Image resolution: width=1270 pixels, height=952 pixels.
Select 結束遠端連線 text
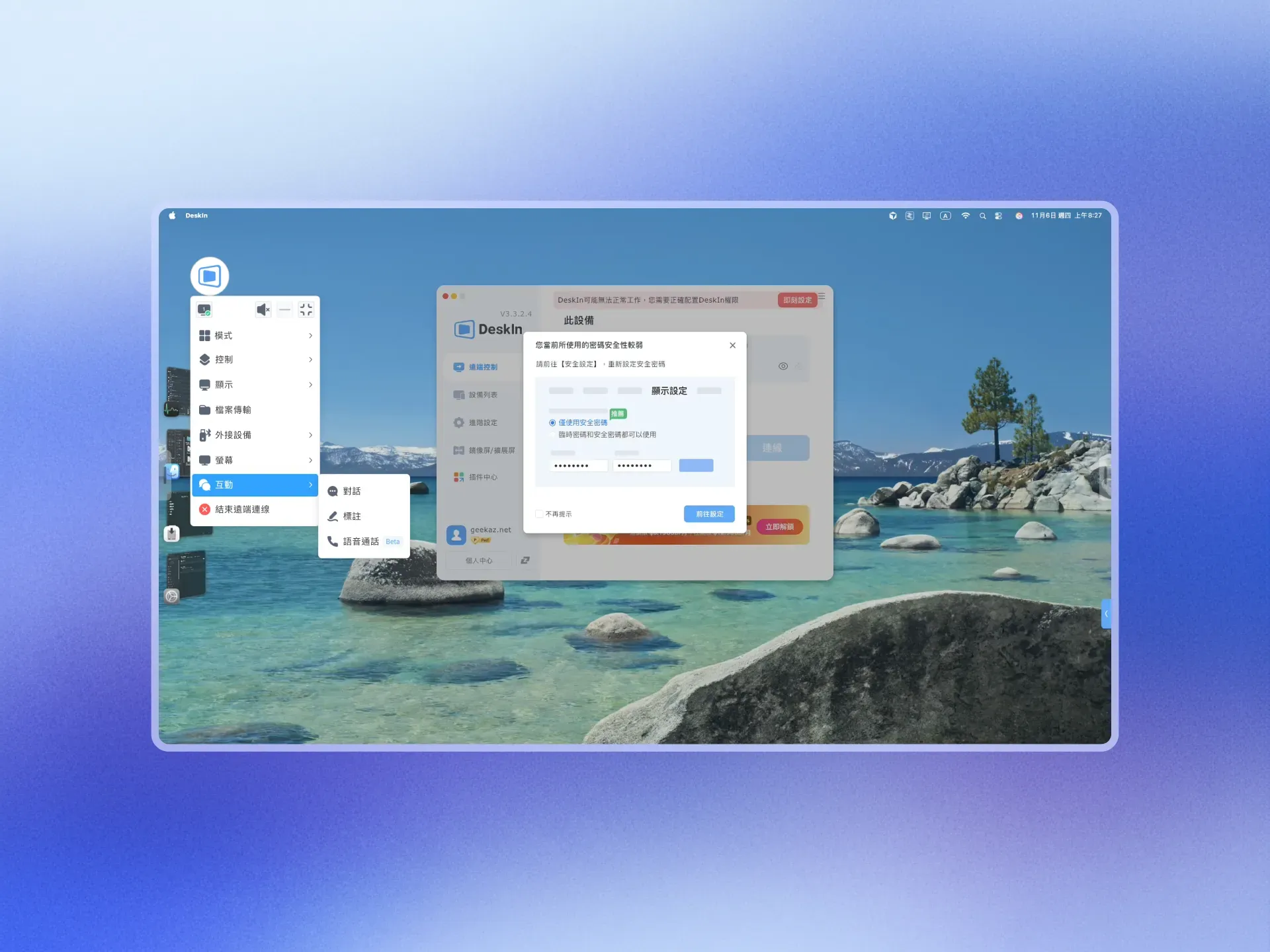[x=242, y=510]
